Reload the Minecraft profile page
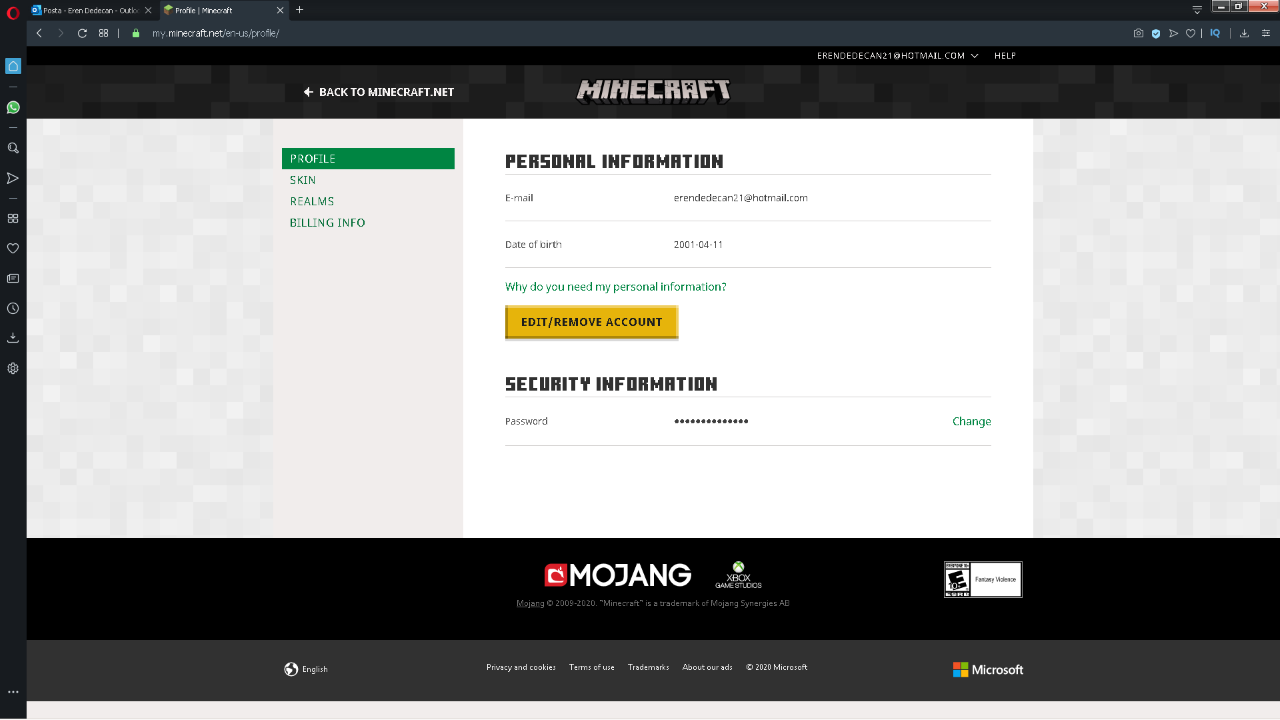 point(82,33)
